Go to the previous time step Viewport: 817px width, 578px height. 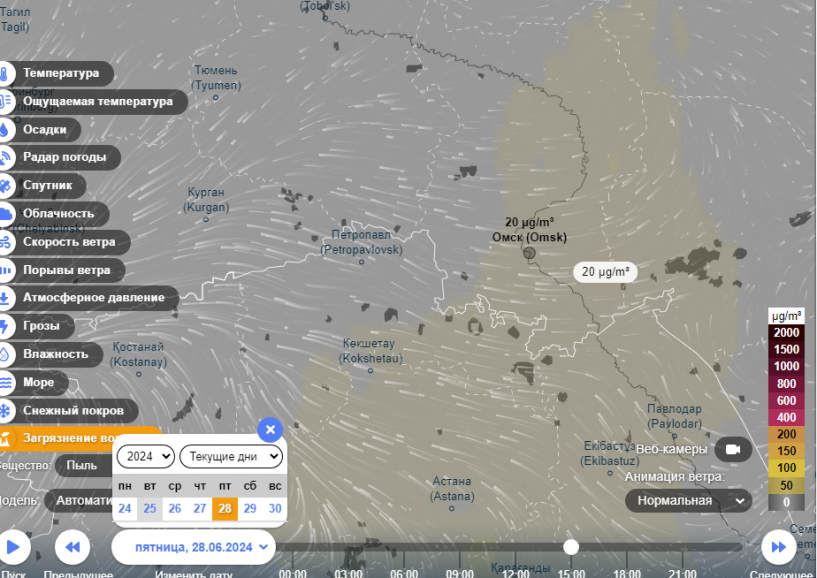click(x=72, y=547)
